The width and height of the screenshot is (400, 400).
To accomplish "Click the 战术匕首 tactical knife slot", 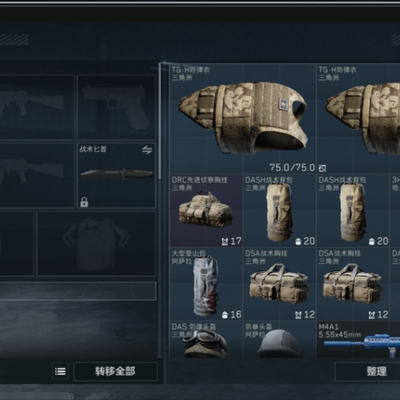I will point(116,176).
